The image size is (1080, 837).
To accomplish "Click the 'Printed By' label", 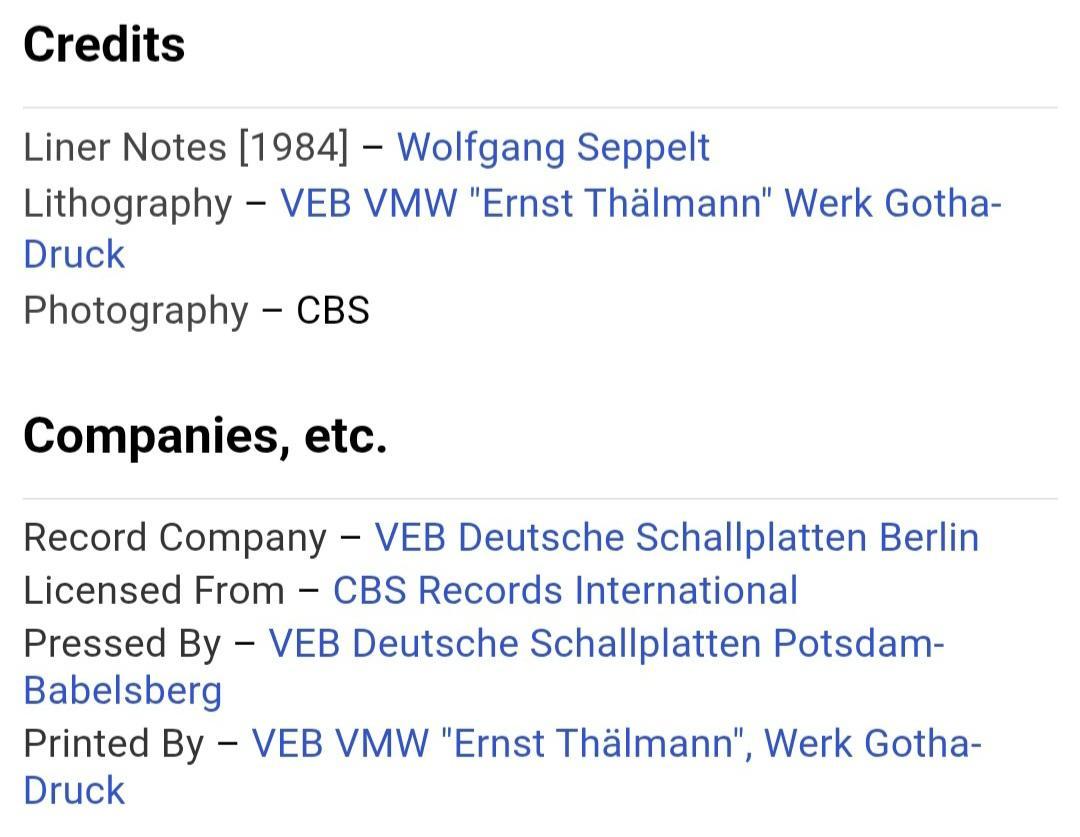I will pyautogui.click(x=113, y=744).
